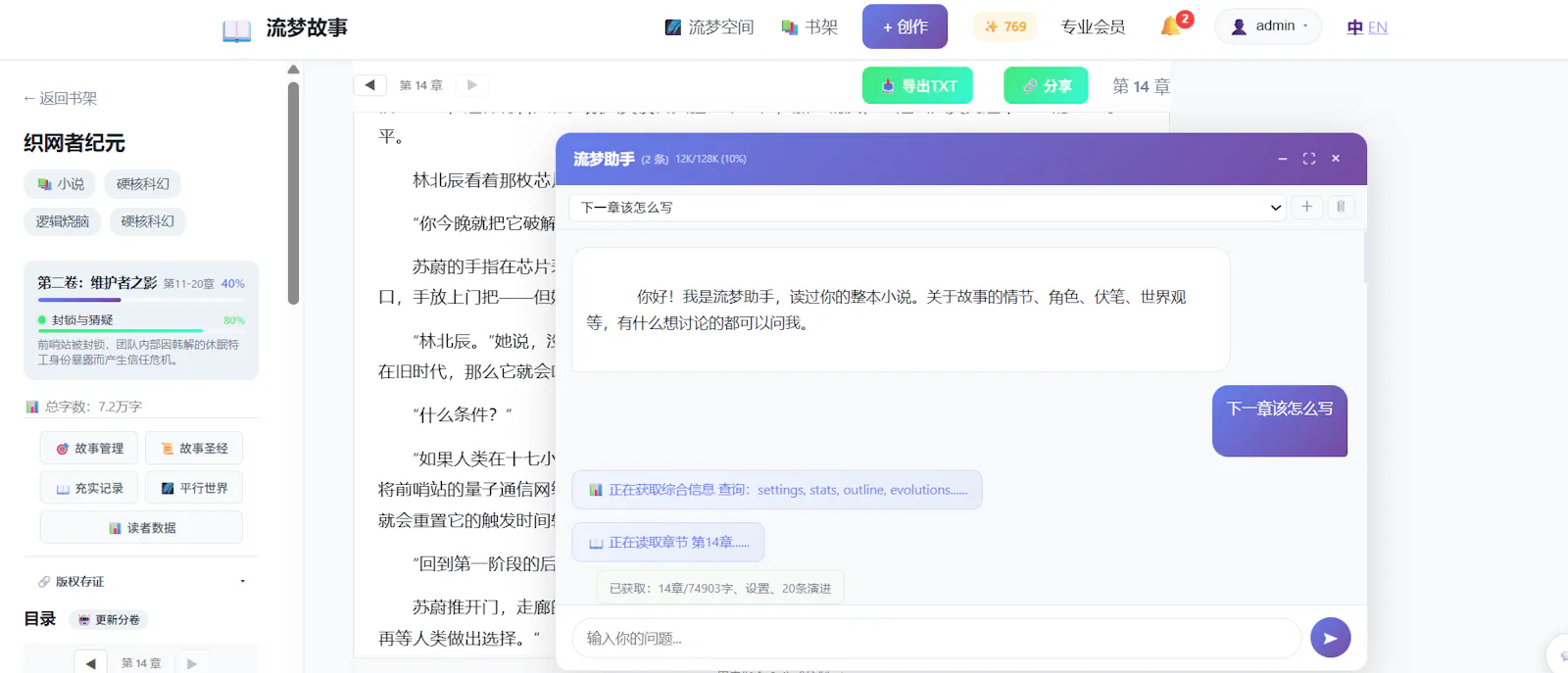Open 读者数据
The height and width of the screenshot is (673, 1568).
click(141, 527)
